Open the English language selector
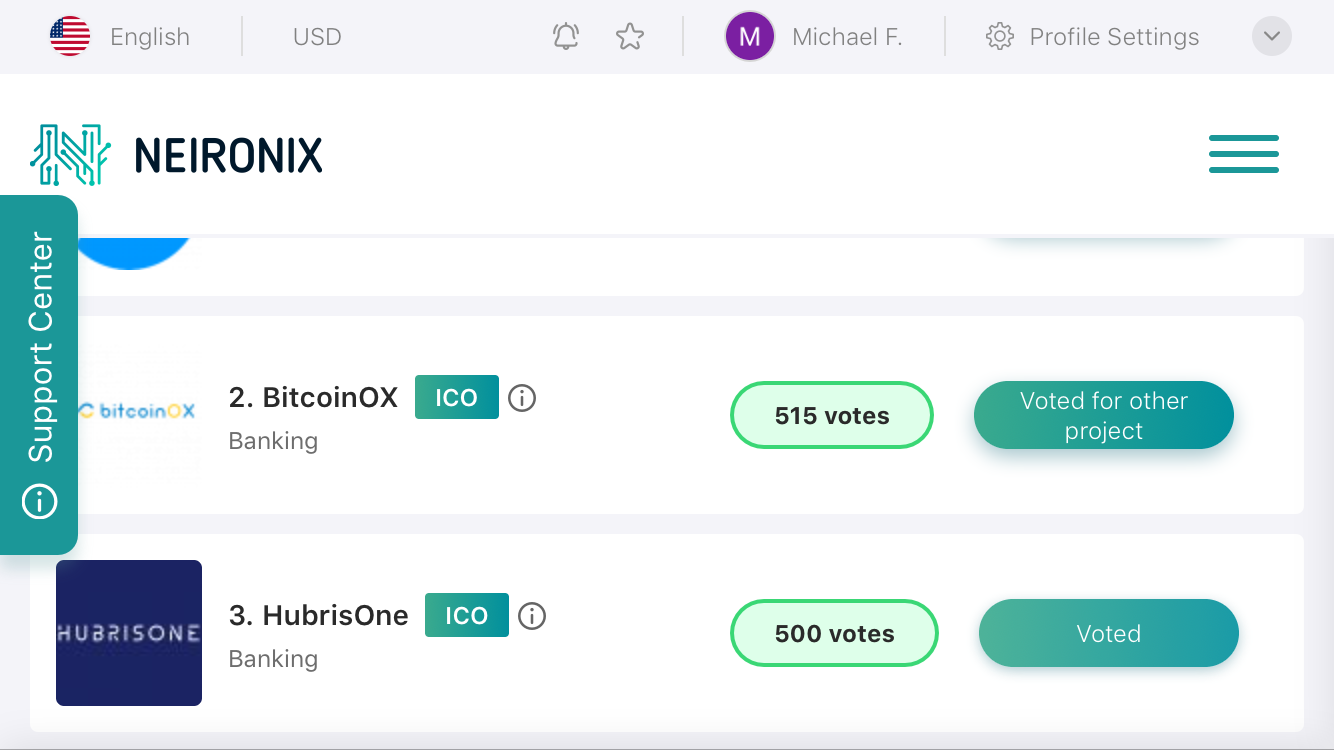 coord(150,37)
